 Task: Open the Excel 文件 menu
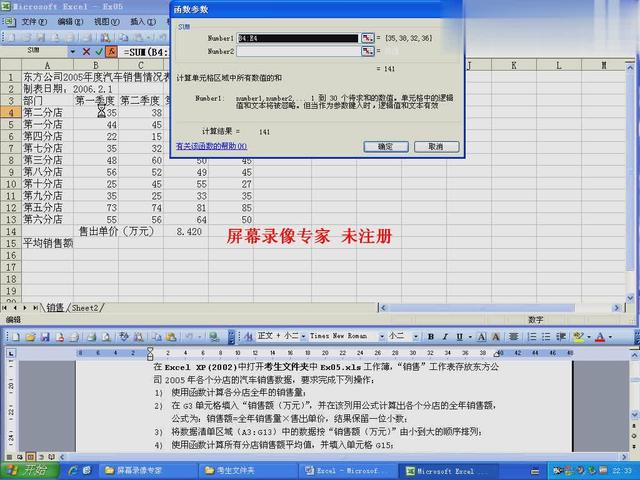(34, 22)
